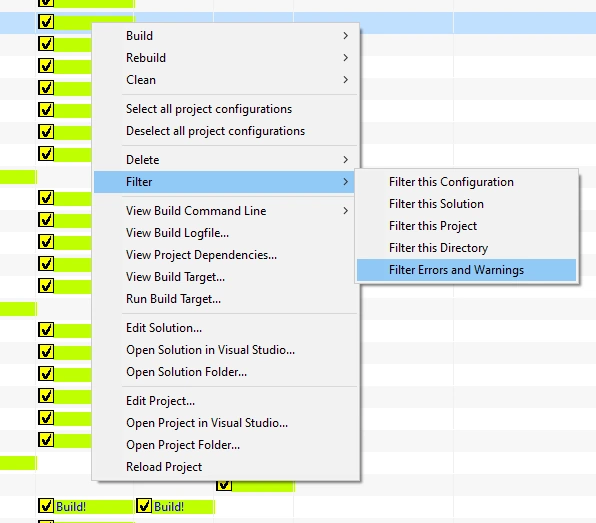The width and height of the screenshot is (596, 523).
Task: Expand the Rebuild submenu arrow
Action: pyautogui.click(x=345, y=58)
